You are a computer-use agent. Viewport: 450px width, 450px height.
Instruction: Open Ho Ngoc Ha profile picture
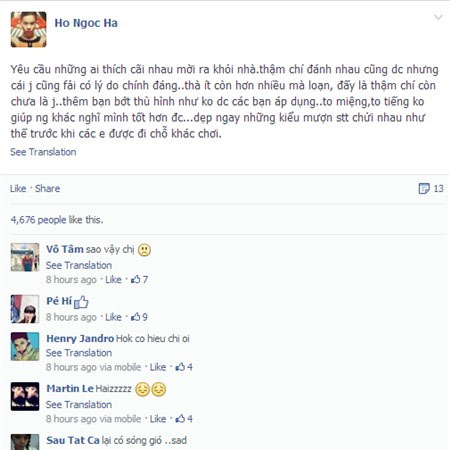point(28,29)
